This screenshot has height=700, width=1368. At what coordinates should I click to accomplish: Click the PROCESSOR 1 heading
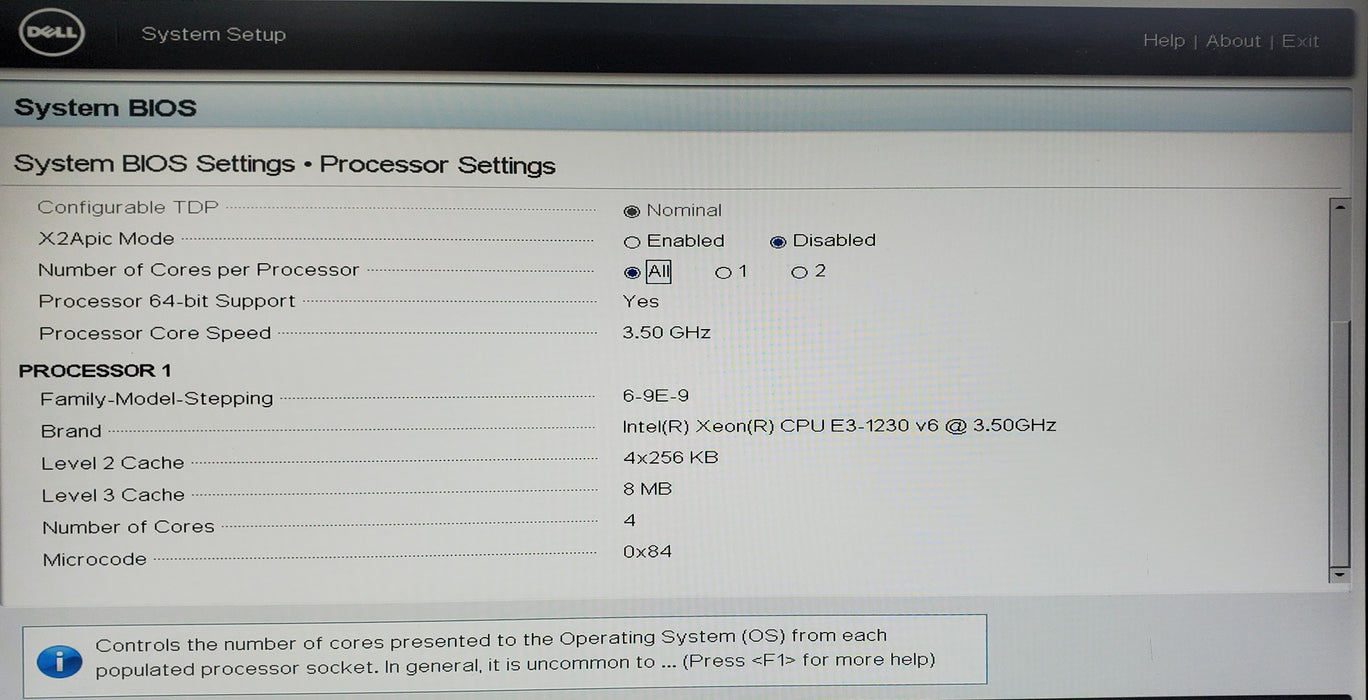tap(95, 371)
